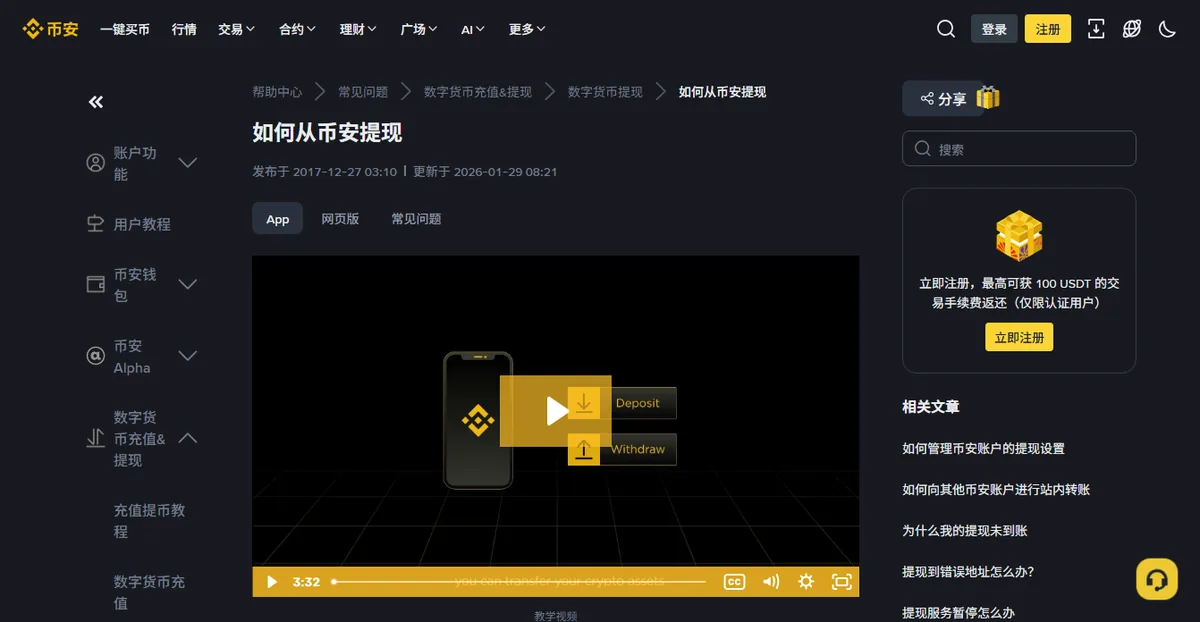1200x622 pixels.
Task: Click the 币安钱包 wallet icon
Action: (x=96, y=284)
